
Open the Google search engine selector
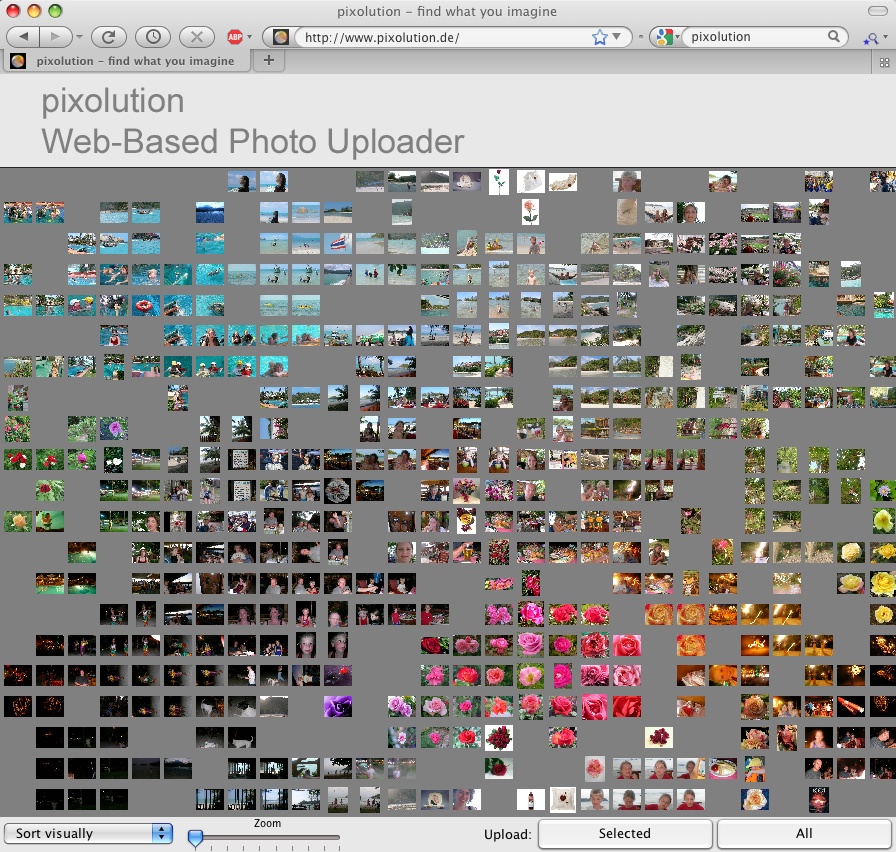[667, 37]
